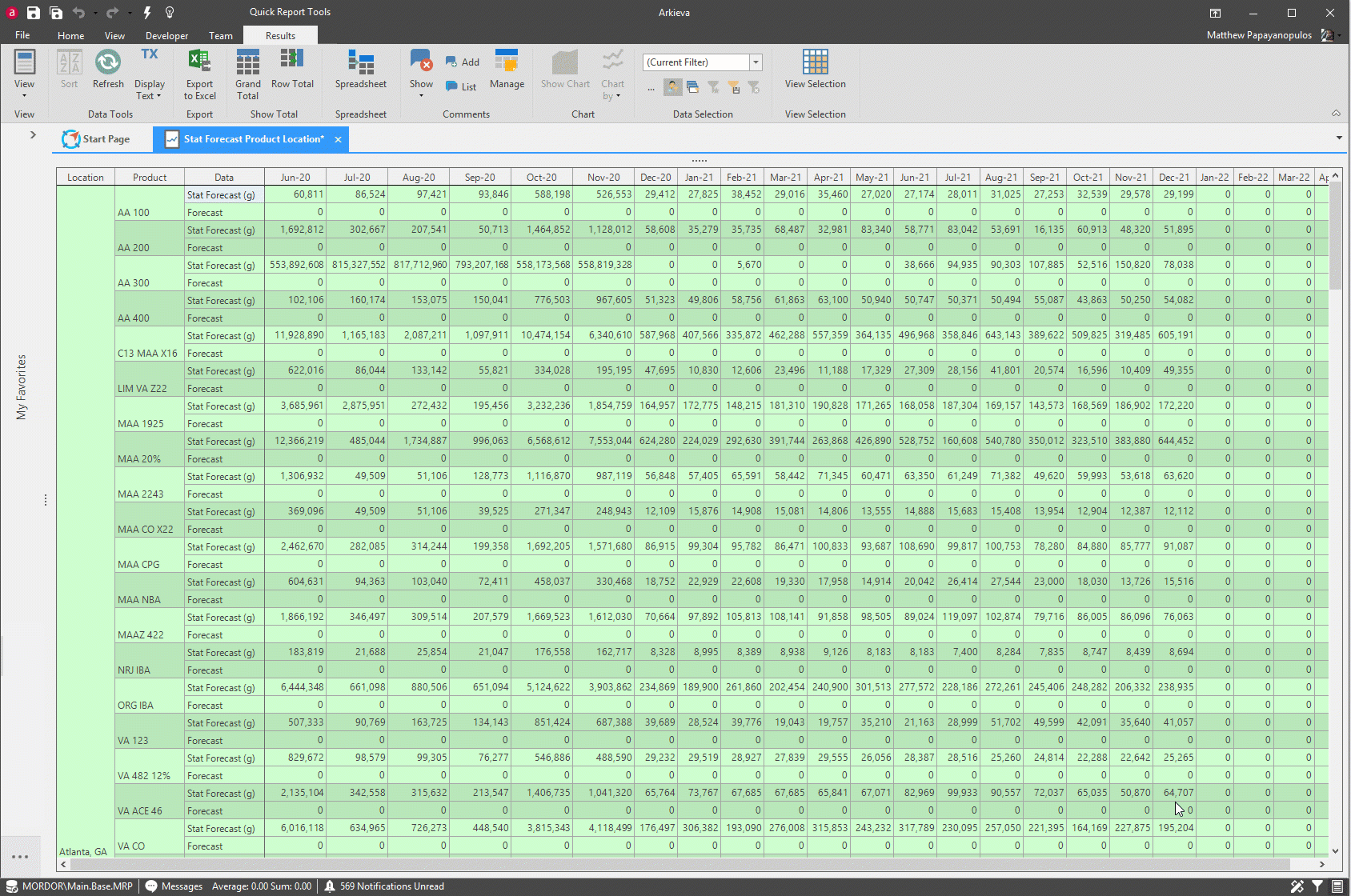1351x896 pixels.
Task: Click the stacked windows filter icon
Action: [693, 86]
